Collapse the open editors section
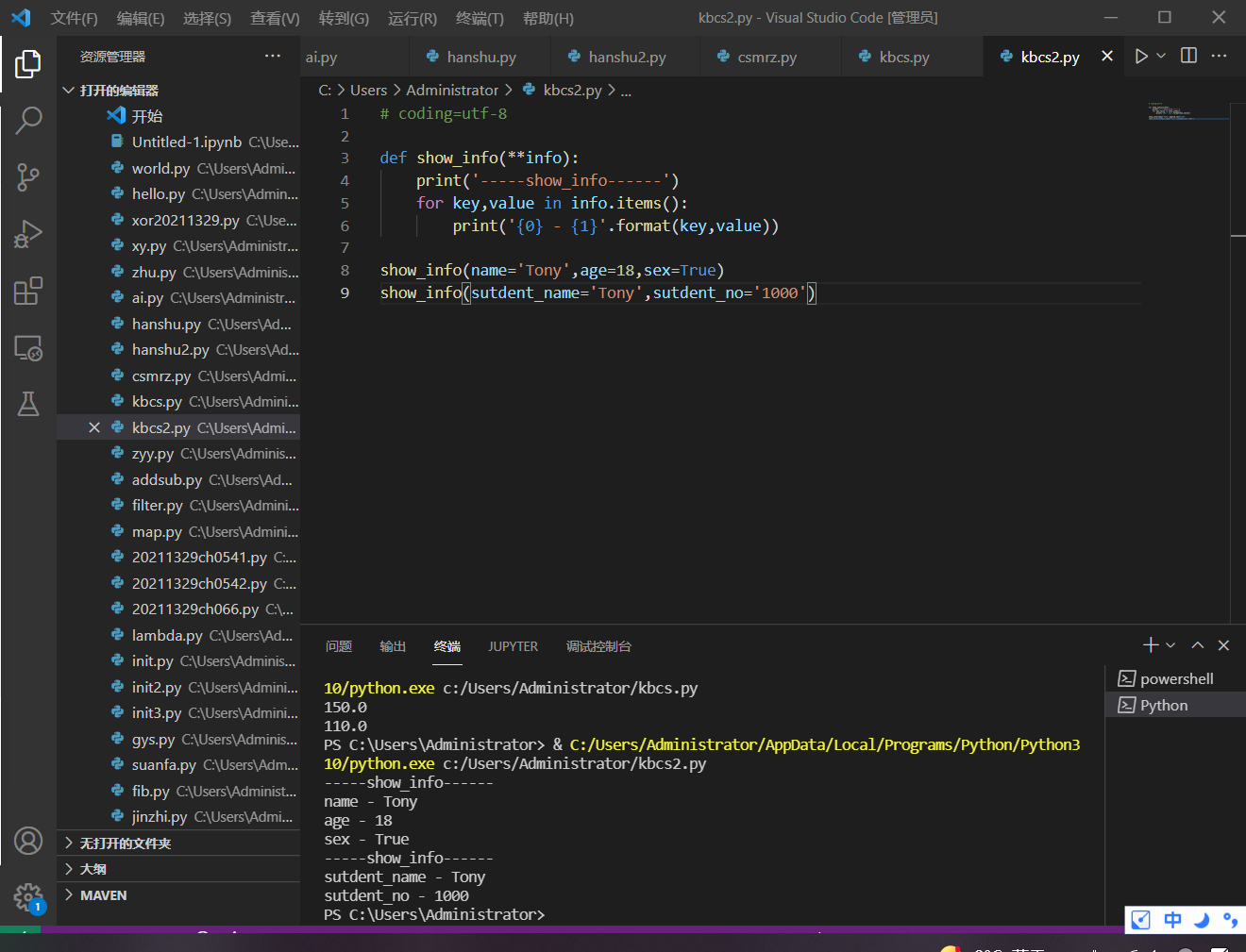This screenshot has height=952, width=1246. (x=69, y=91)
